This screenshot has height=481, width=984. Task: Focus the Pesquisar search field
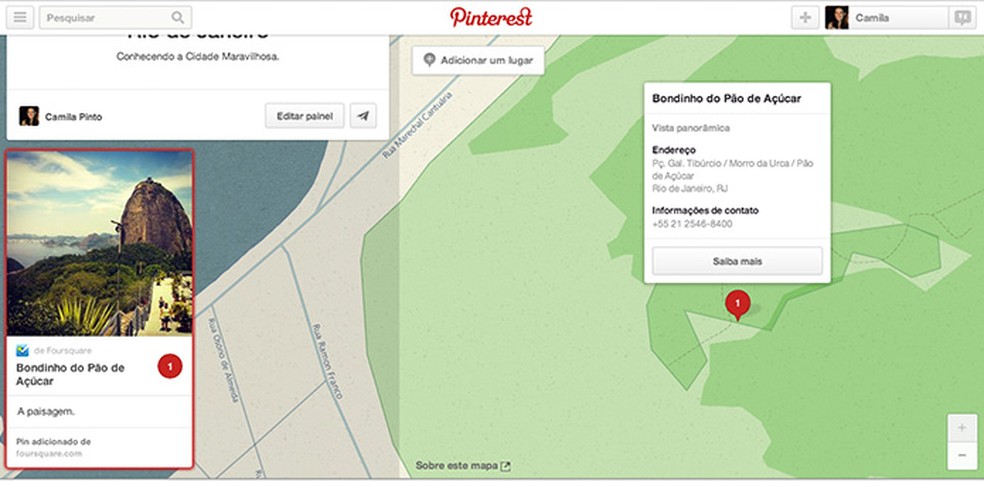tap(115, 18)
